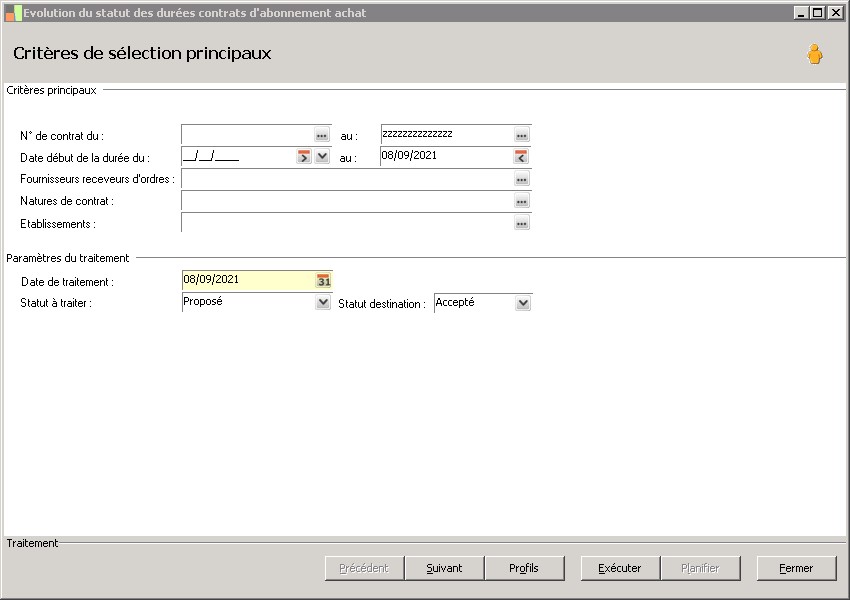Open lookup for starting contract number
850x600 pixels.
click(x=321, y=136)
